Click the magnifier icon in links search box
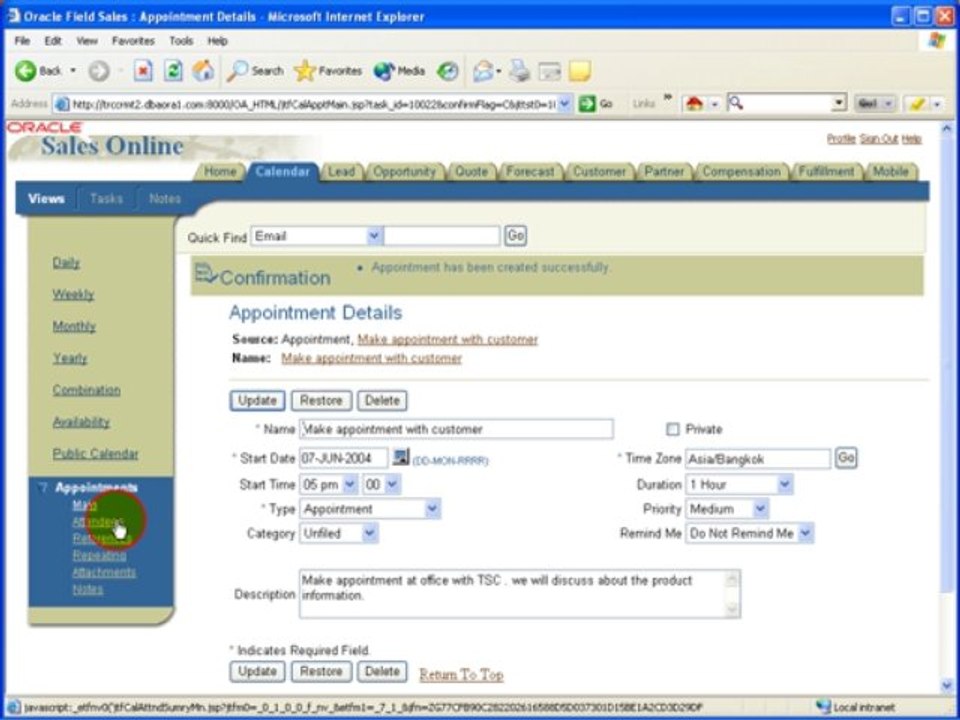Image resolution: width=960 pixels, height=720 pixels. (x=737, y=103)
